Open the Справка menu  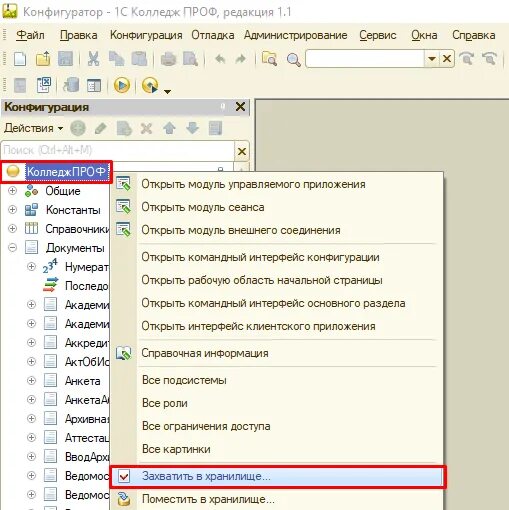[x=473, y=35]
